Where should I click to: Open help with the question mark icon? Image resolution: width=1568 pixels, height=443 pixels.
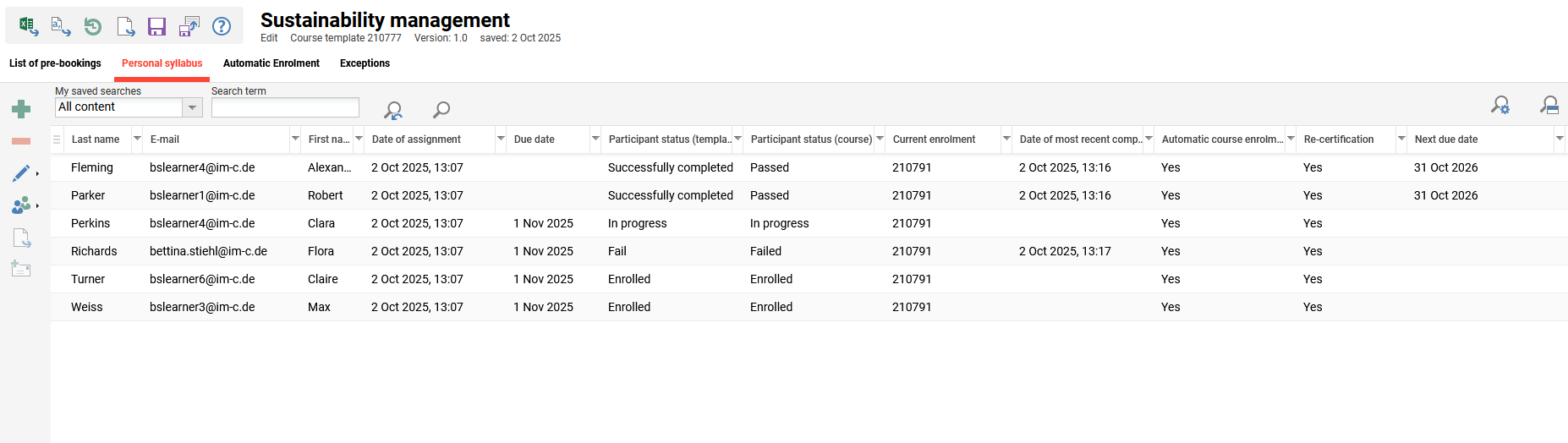click(x=222, y=26)
